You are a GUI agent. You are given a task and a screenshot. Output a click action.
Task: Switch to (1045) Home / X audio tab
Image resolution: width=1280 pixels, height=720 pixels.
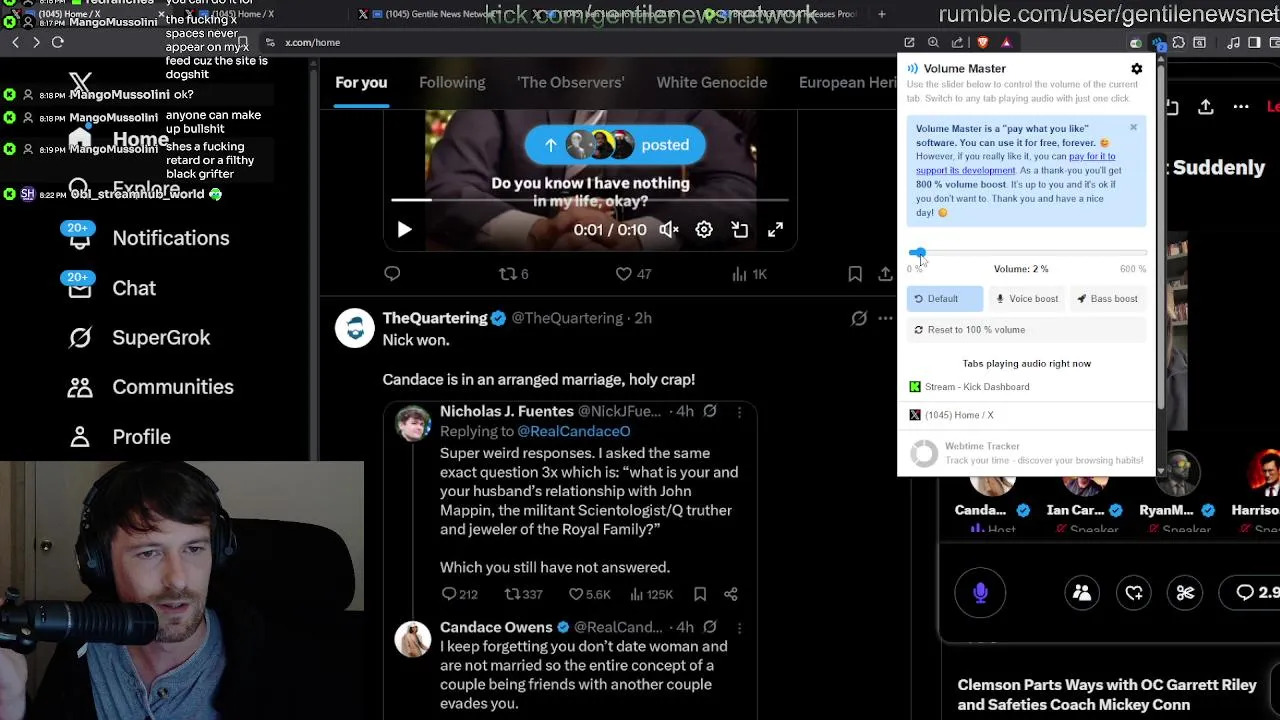pos(1027,415)
